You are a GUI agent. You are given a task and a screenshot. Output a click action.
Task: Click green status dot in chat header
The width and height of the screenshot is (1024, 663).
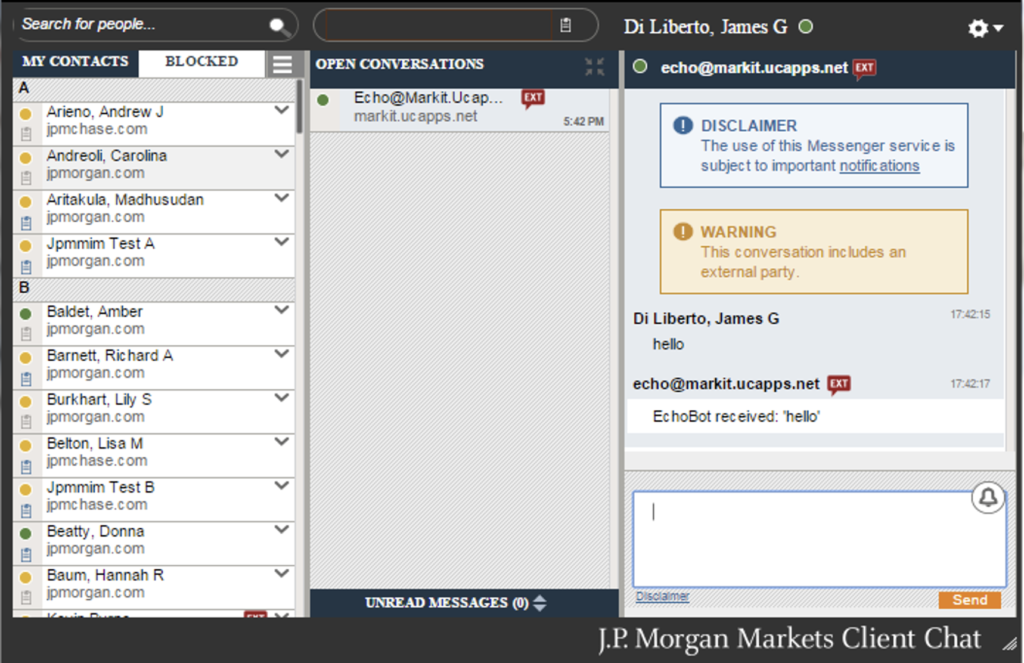[641, 67]
